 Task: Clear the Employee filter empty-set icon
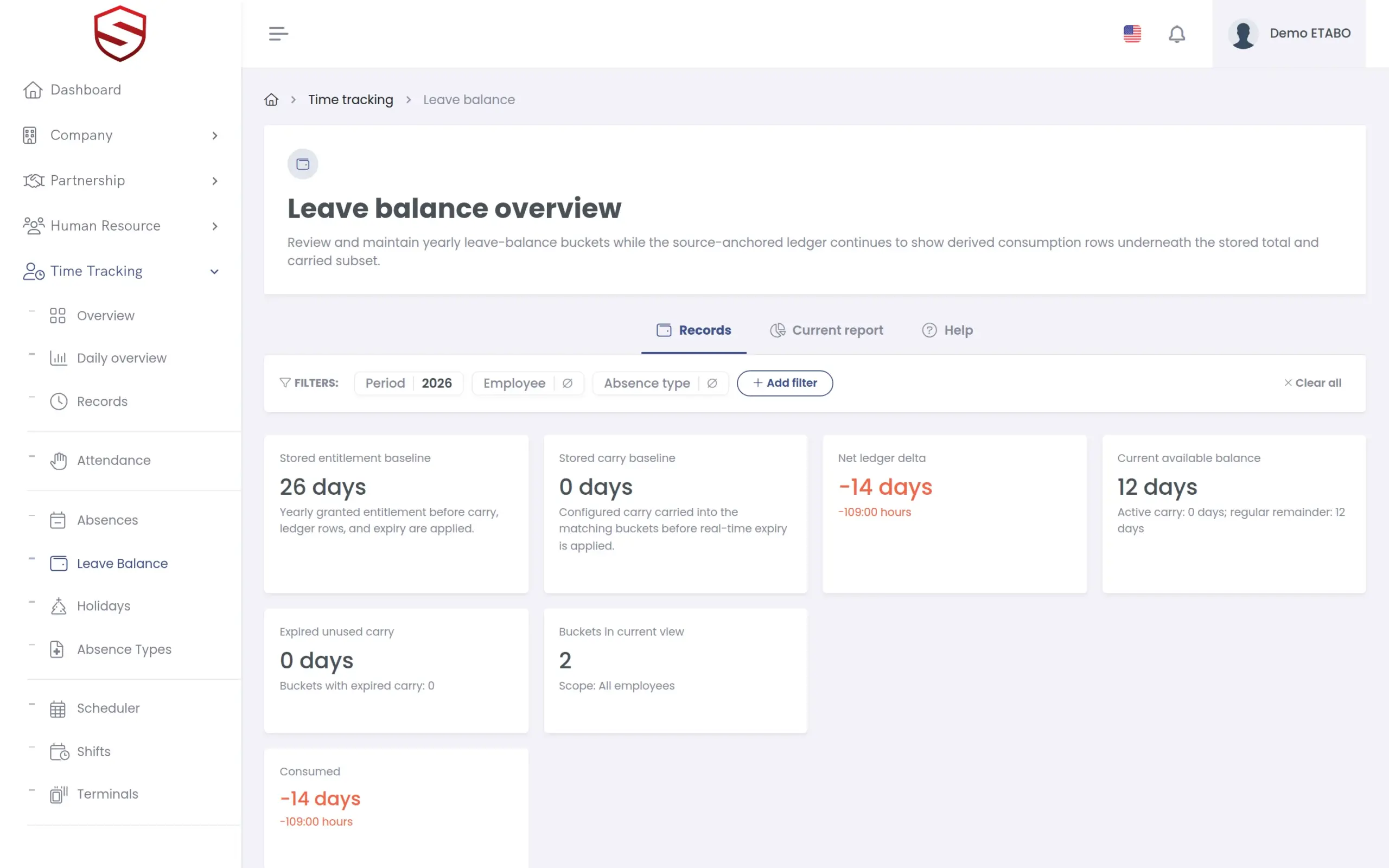click(568, 383)
